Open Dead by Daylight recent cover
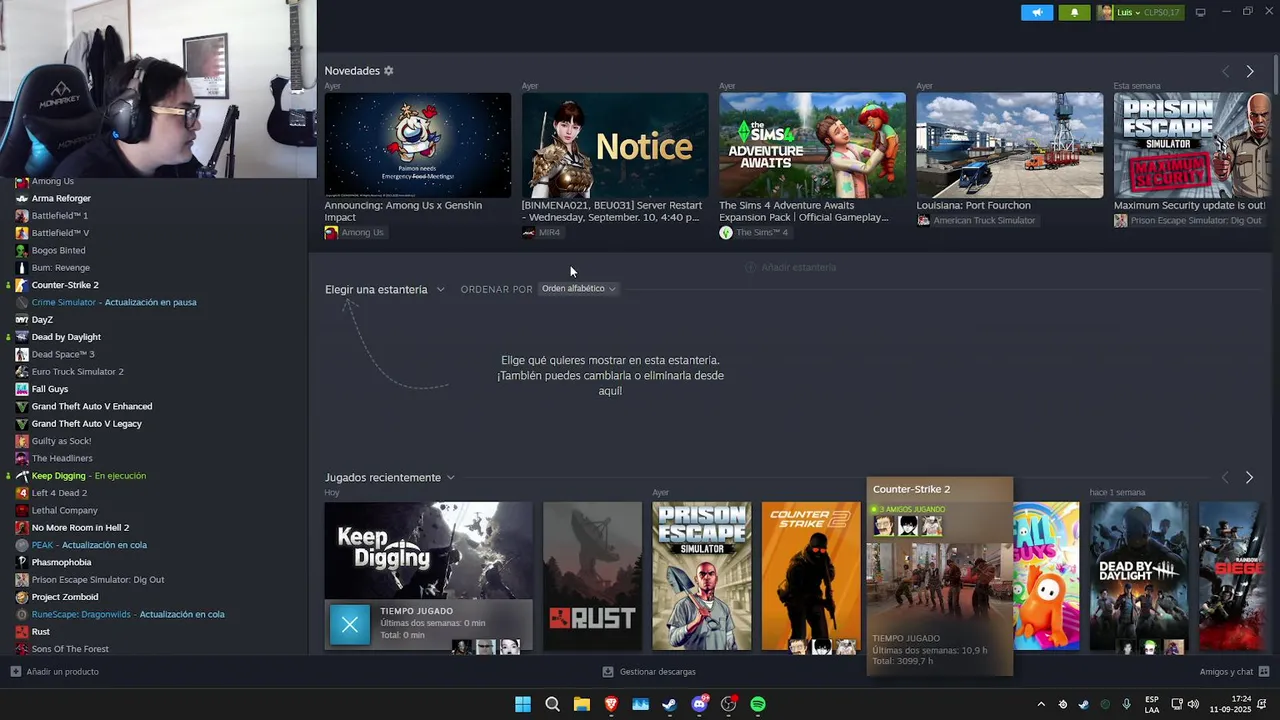Viewport: 1280px width, 720px height. (1139, 576)
